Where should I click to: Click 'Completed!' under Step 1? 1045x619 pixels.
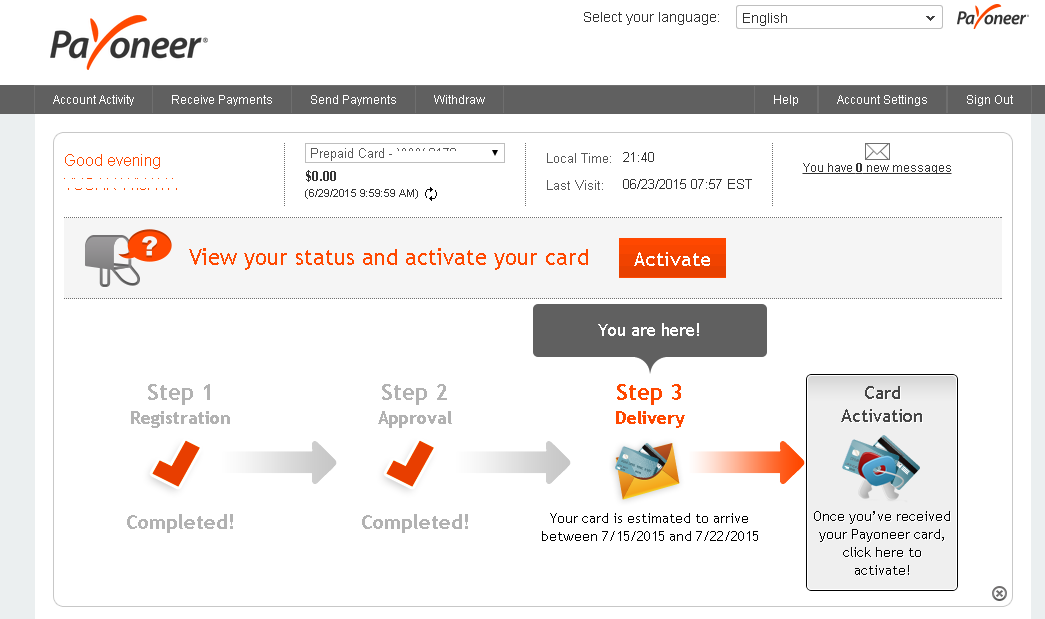point(180,522)
